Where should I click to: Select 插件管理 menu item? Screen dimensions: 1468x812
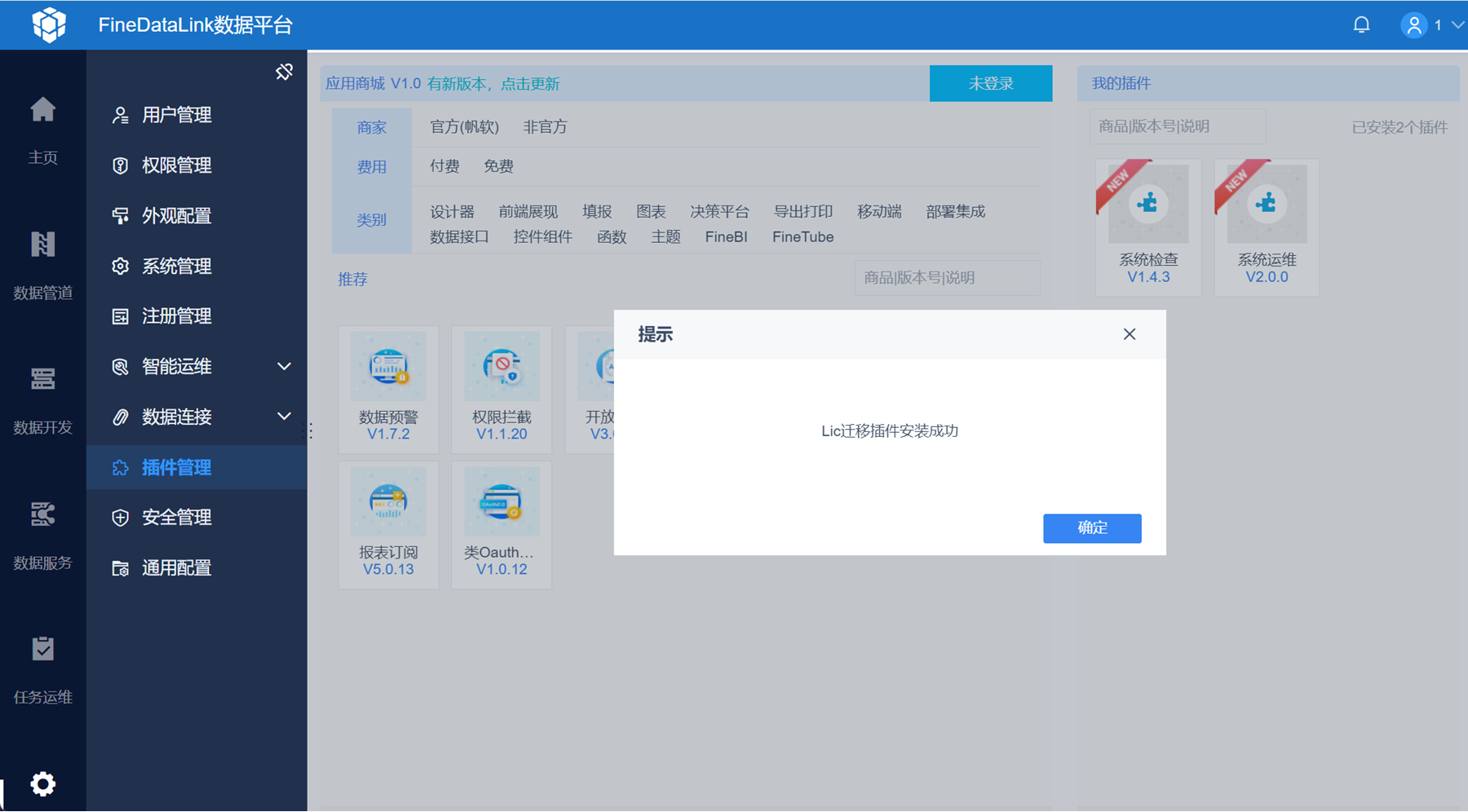pyautogui.click(x=197, y=467)
